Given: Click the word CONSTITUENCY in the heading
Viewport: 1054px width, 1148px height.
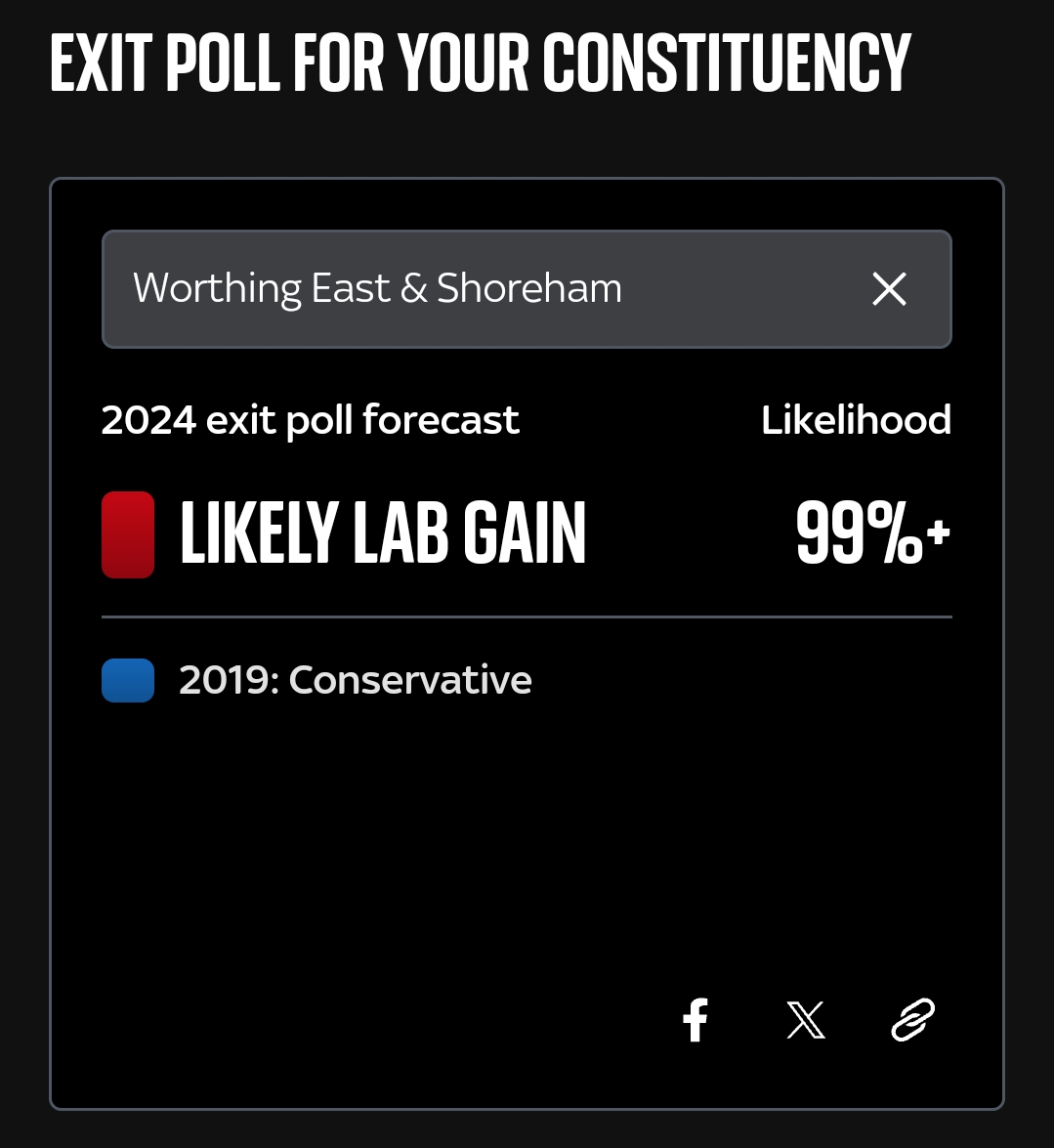Looking at the screenshot, I should click(727, 63).
